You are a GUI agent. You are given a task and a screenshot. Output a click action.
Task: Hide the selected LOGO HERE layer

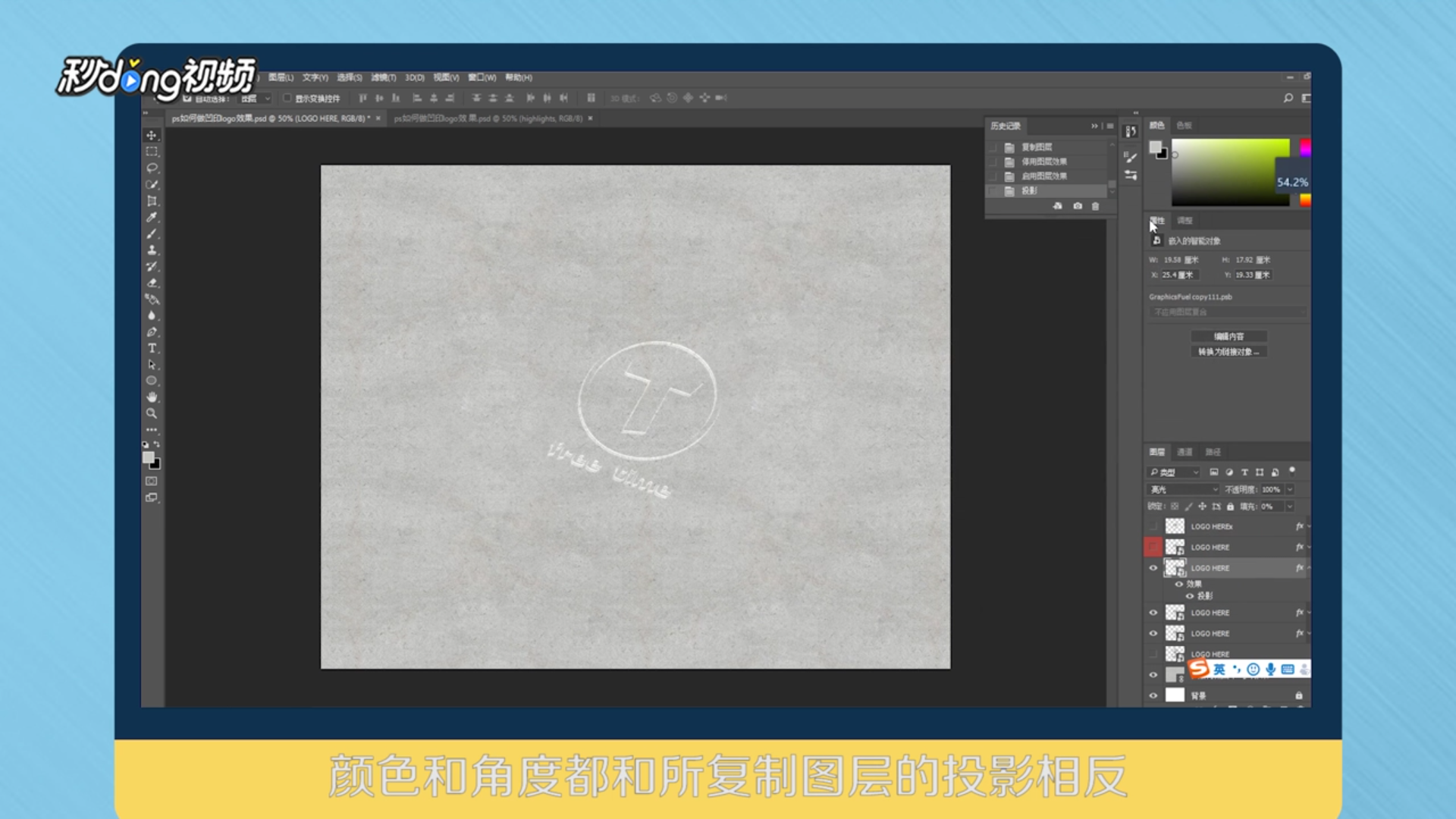coord(1153,568)
